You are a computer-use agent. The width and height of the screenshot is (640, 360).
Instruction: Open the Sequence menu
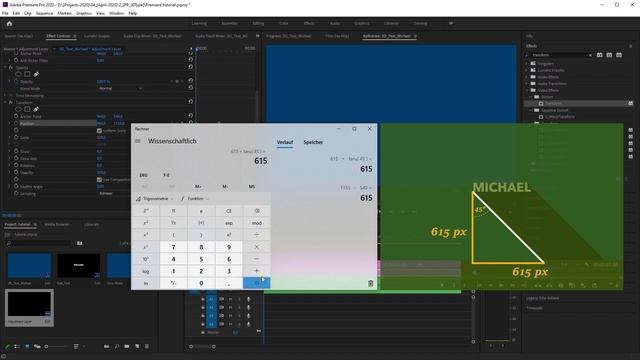(44, 13)
